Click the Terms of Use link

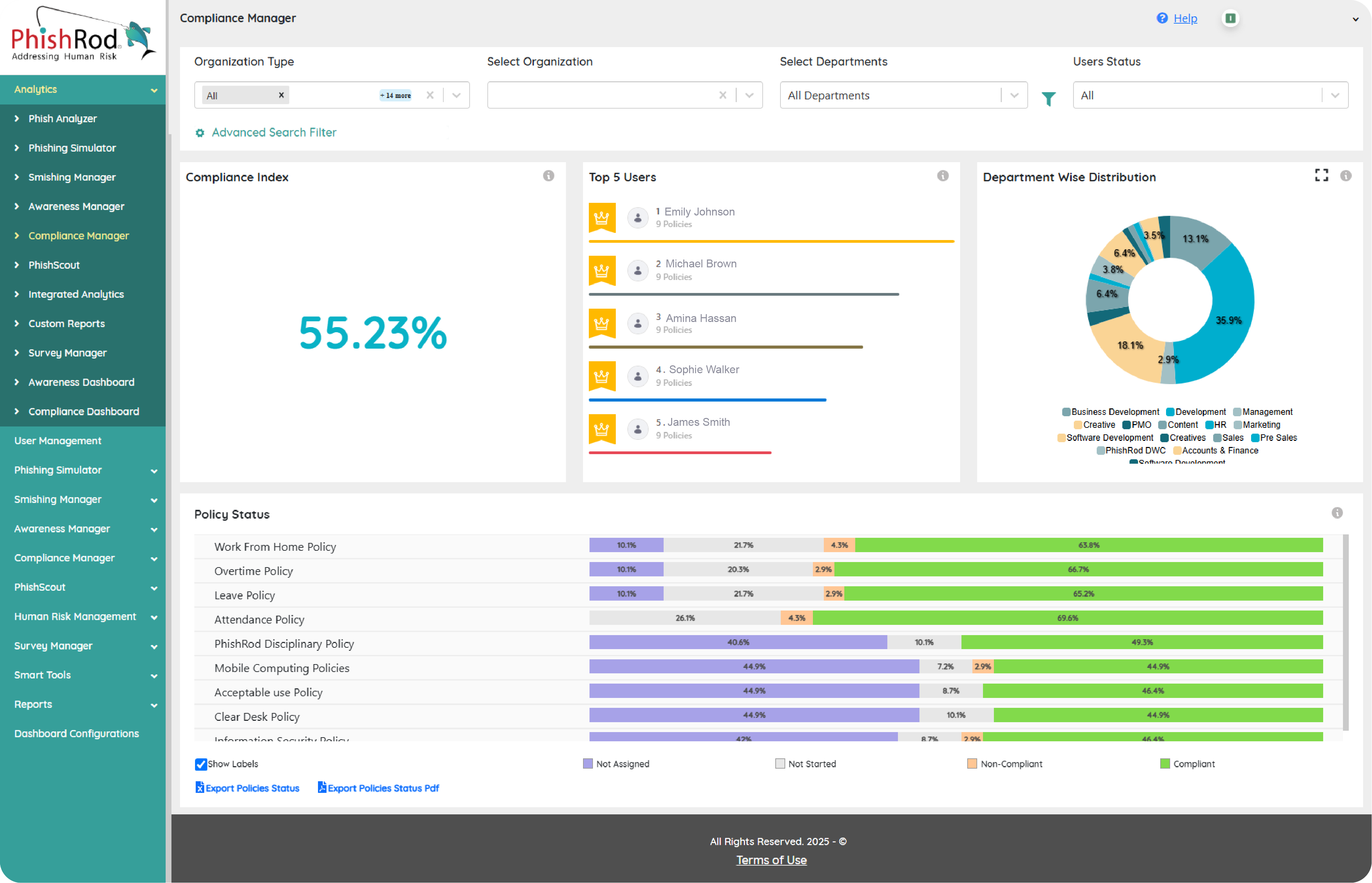click(771, 859)
